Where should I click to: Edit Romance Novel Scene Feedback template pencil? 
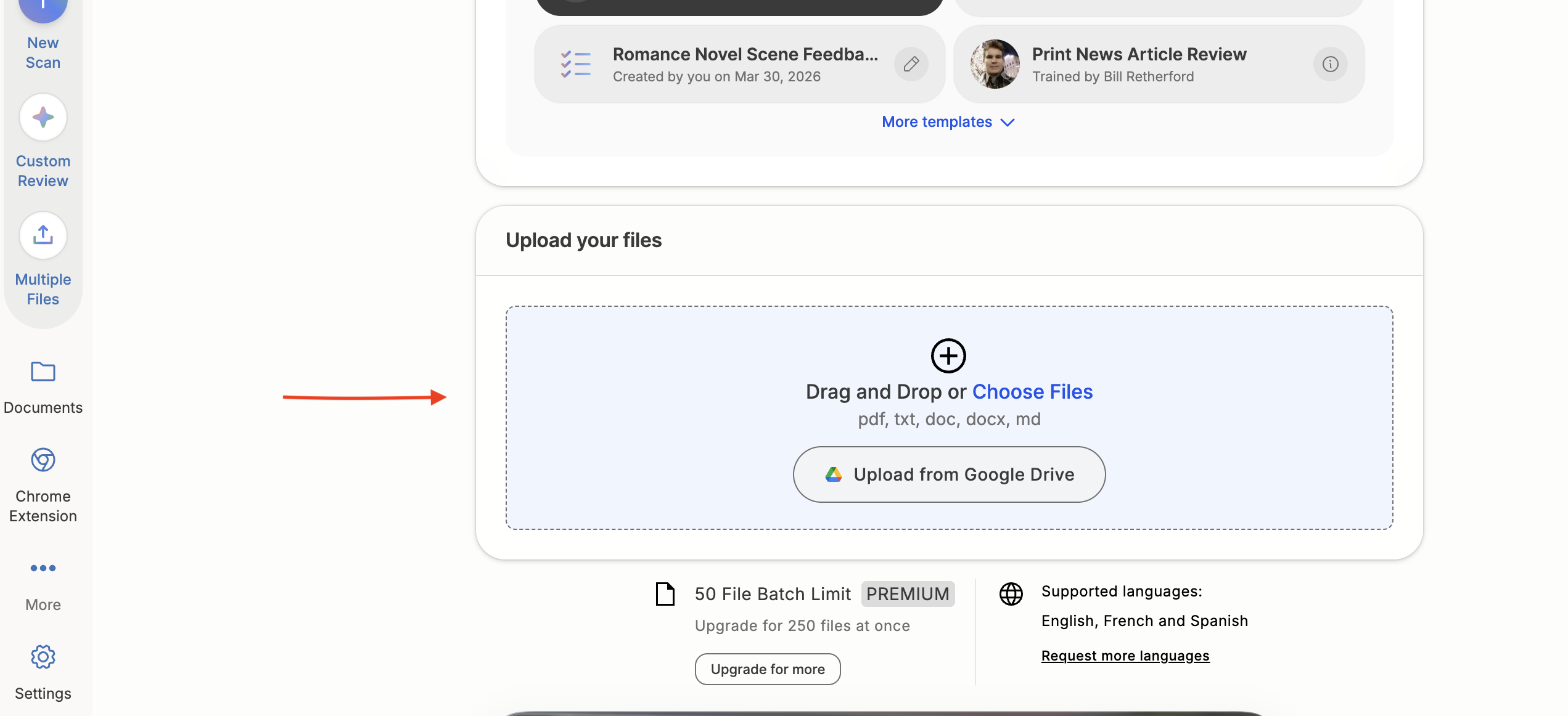911,64
